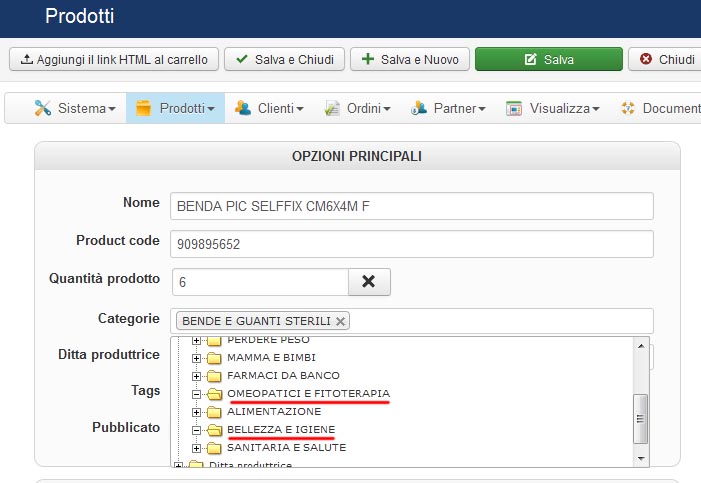Click the Chiudi button

click(x=665, y=59)
